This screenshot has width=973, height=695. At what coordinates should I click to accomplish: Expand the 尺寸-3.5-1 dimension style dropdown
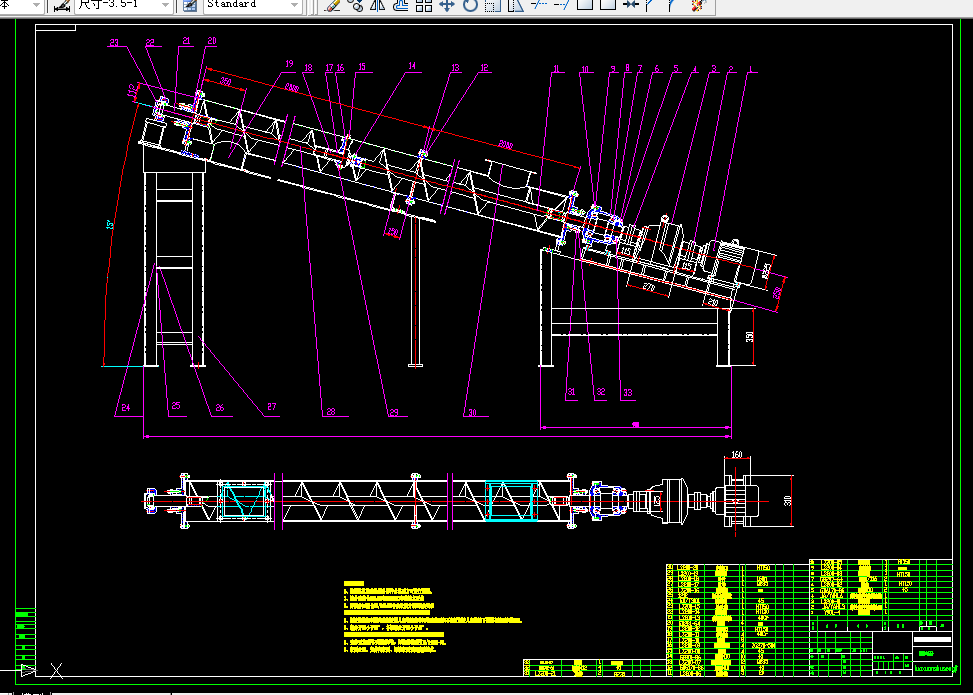[x=165, y=6]
